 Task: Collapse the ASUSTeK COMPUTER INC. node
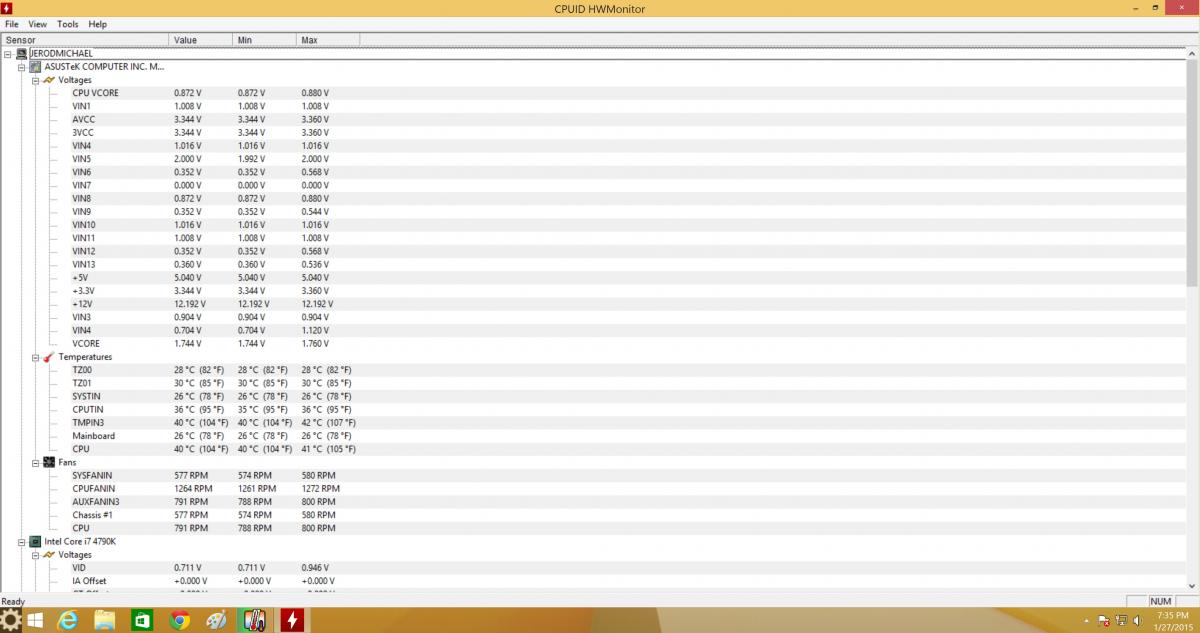click(22, 67)
